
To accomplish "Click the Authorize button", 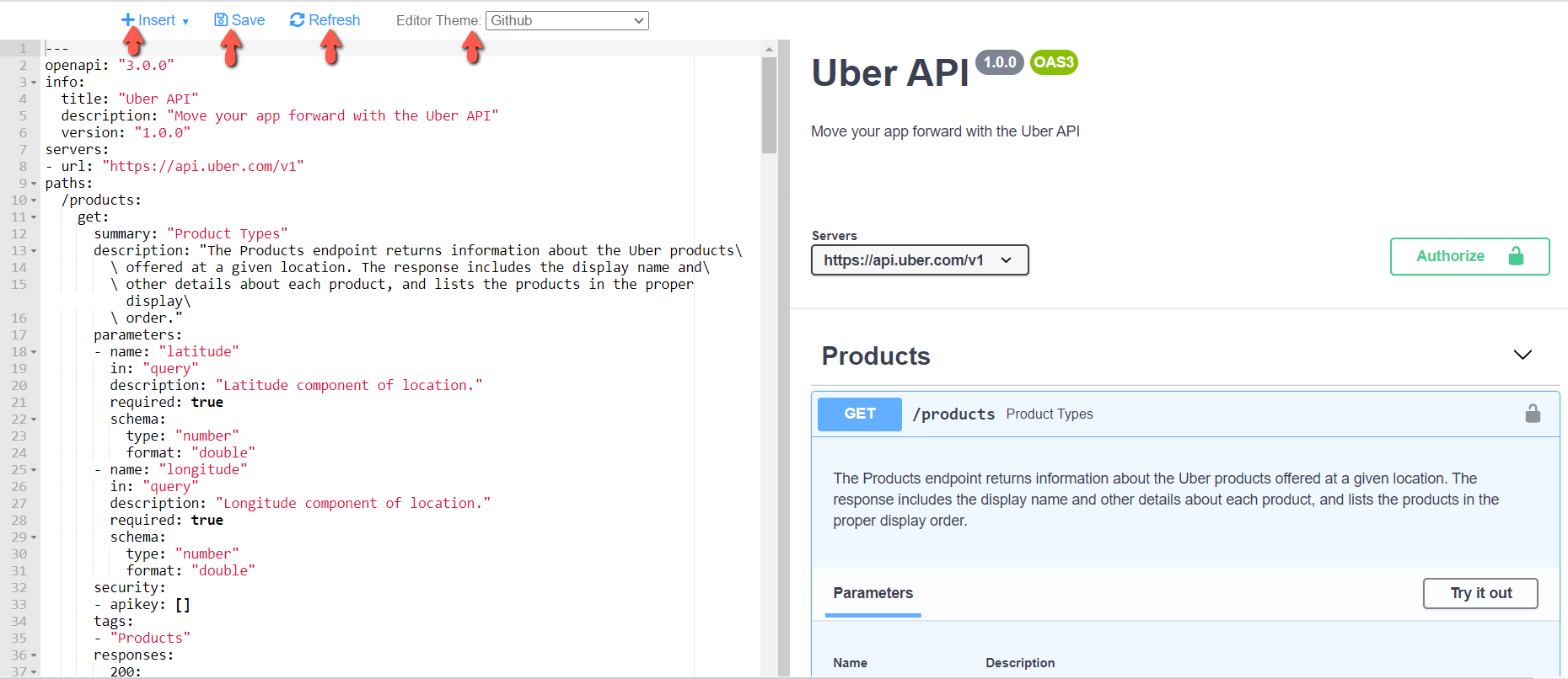I will [1469, 256].
